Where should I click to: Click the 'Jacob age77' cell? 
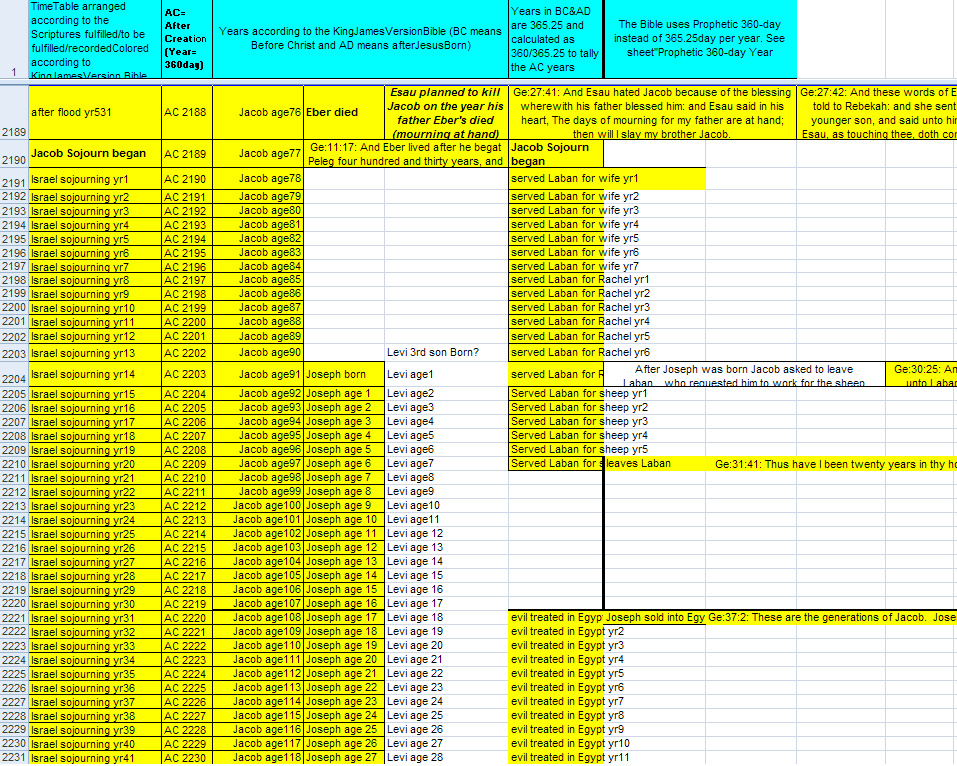(258, 154)
